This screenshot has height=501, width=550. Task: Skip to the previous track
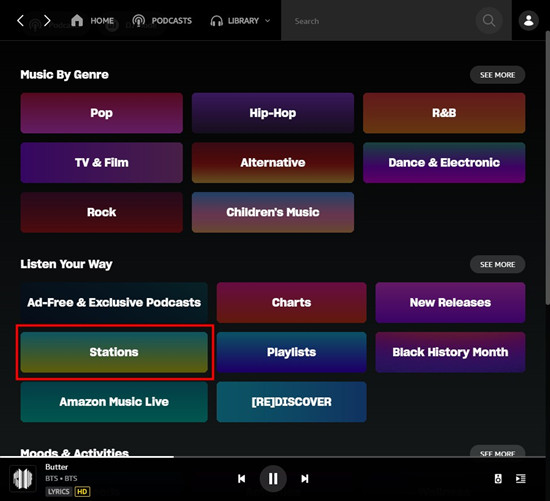[x=241, y=479]
